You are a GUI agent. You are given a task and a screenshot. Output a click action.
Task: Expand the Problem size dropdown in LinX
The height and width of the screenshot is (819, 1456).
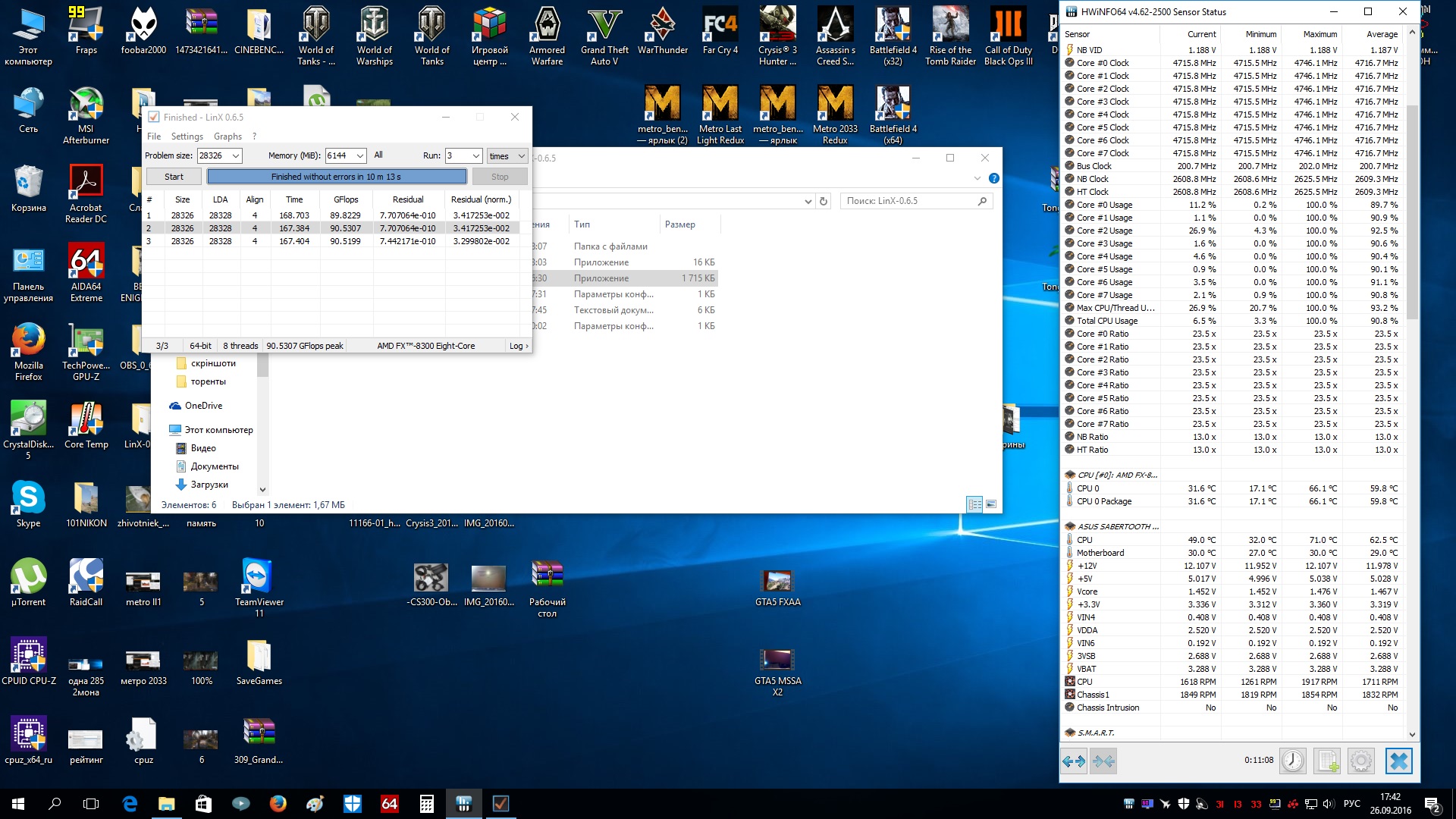click(x=236, y=155)
